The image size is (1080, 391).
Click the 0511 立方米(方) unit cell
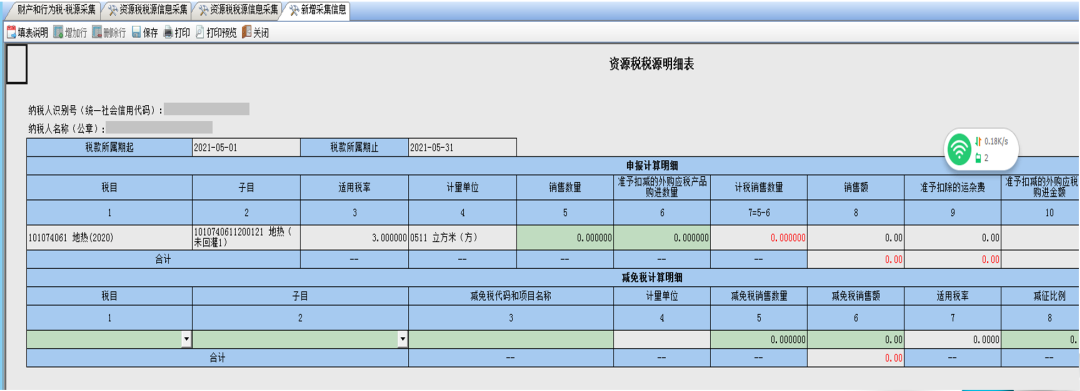point(462,238)
